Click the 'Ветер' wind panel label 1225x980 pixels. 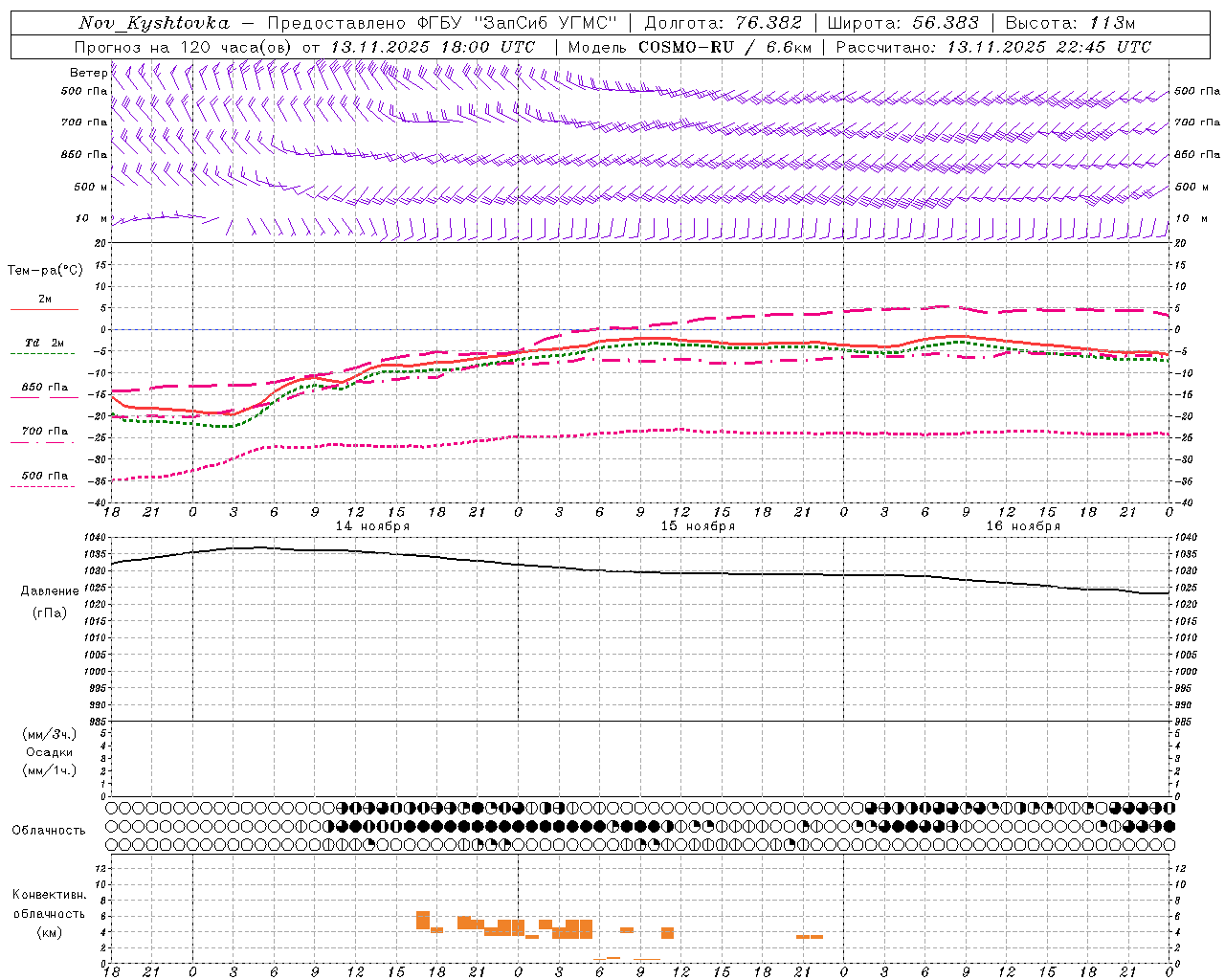pos(88,73)
